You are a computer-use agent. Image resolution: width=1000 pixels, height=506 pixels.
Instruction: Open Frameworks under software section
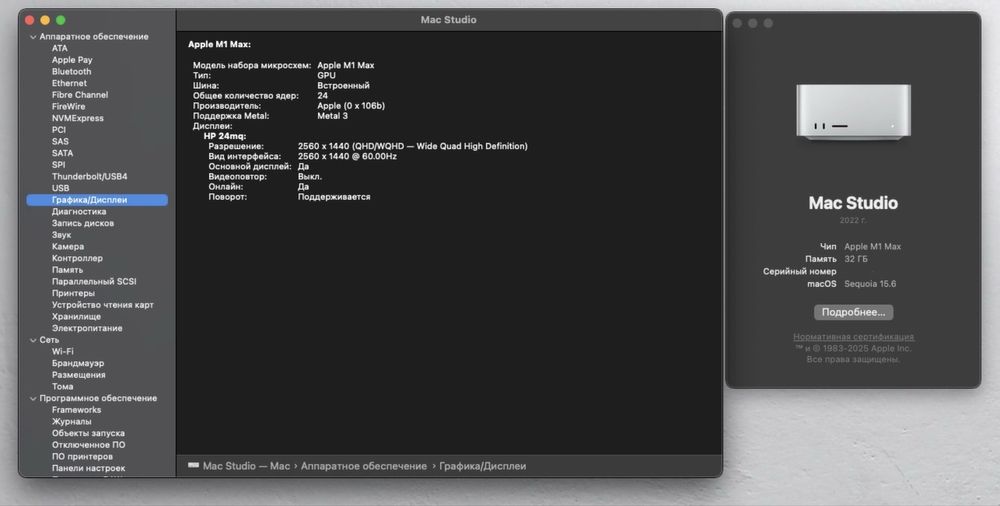tap(77, 410)
